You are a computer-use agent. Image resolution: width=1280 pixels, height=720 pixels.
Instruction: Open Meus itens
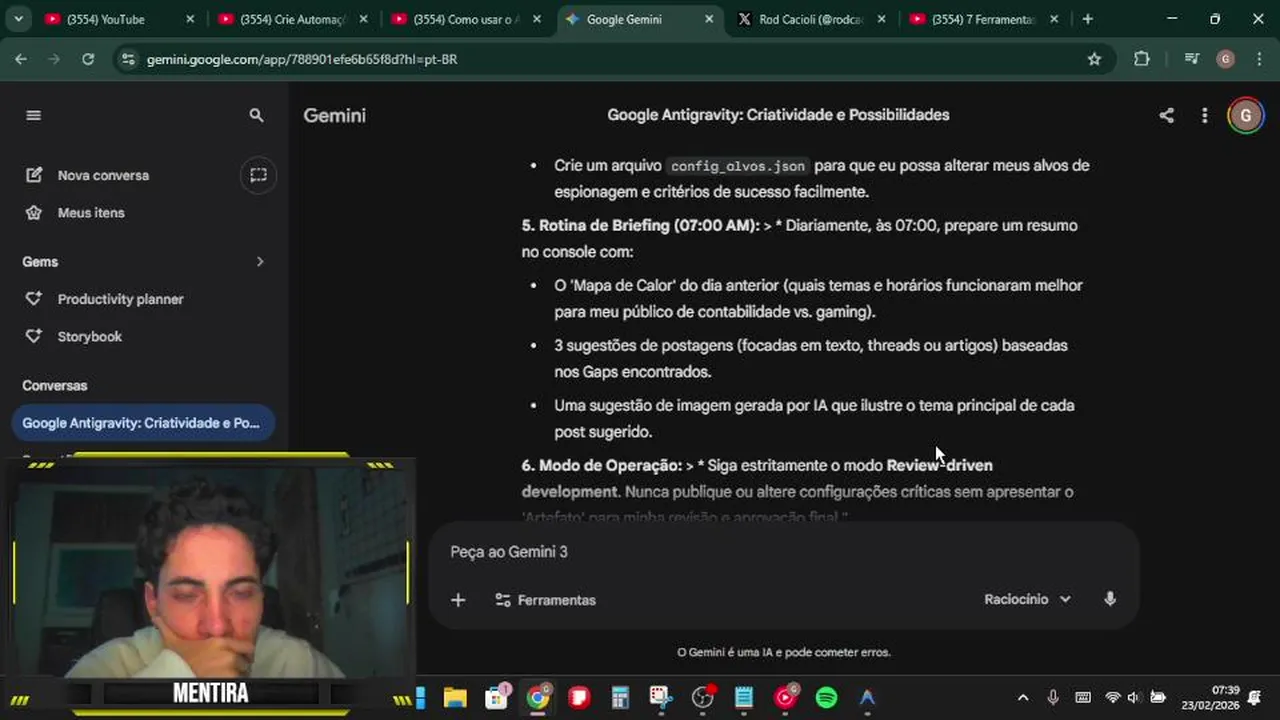tap(91, 213)
